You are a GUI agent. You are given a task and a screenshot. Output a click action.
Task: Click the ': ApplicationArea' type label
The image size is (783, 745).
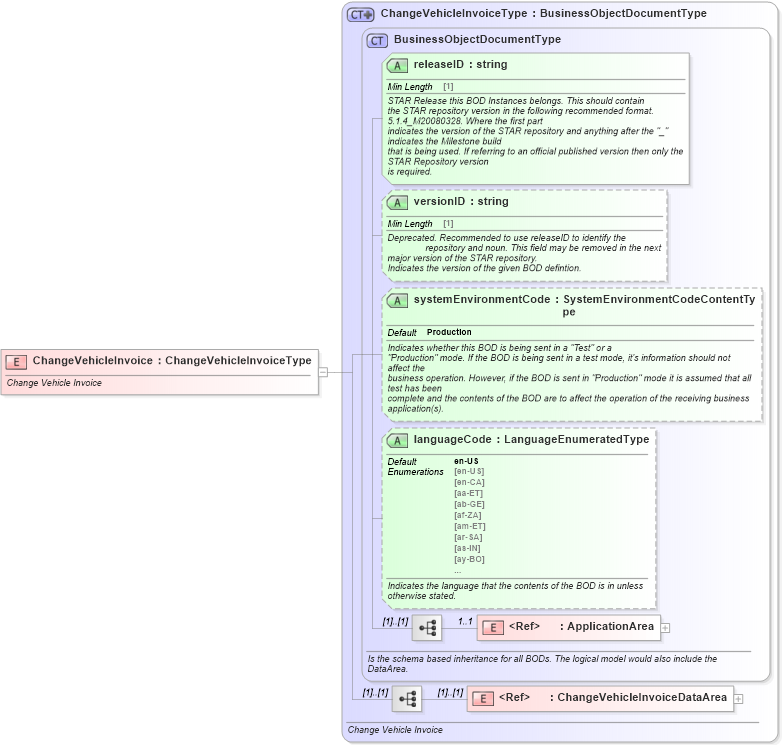tap(607, 626)
